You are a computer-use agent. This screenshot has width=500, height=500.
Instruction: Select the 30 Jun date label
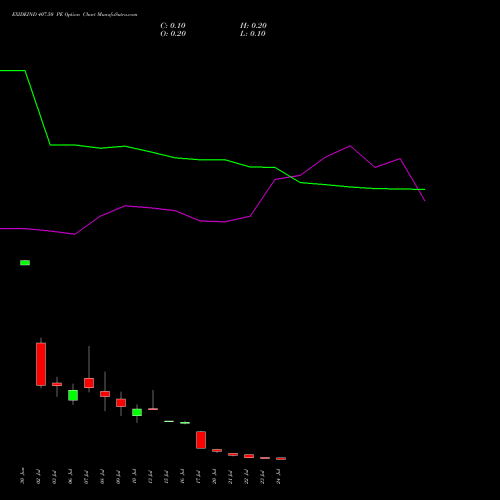[x=22, y=476]
